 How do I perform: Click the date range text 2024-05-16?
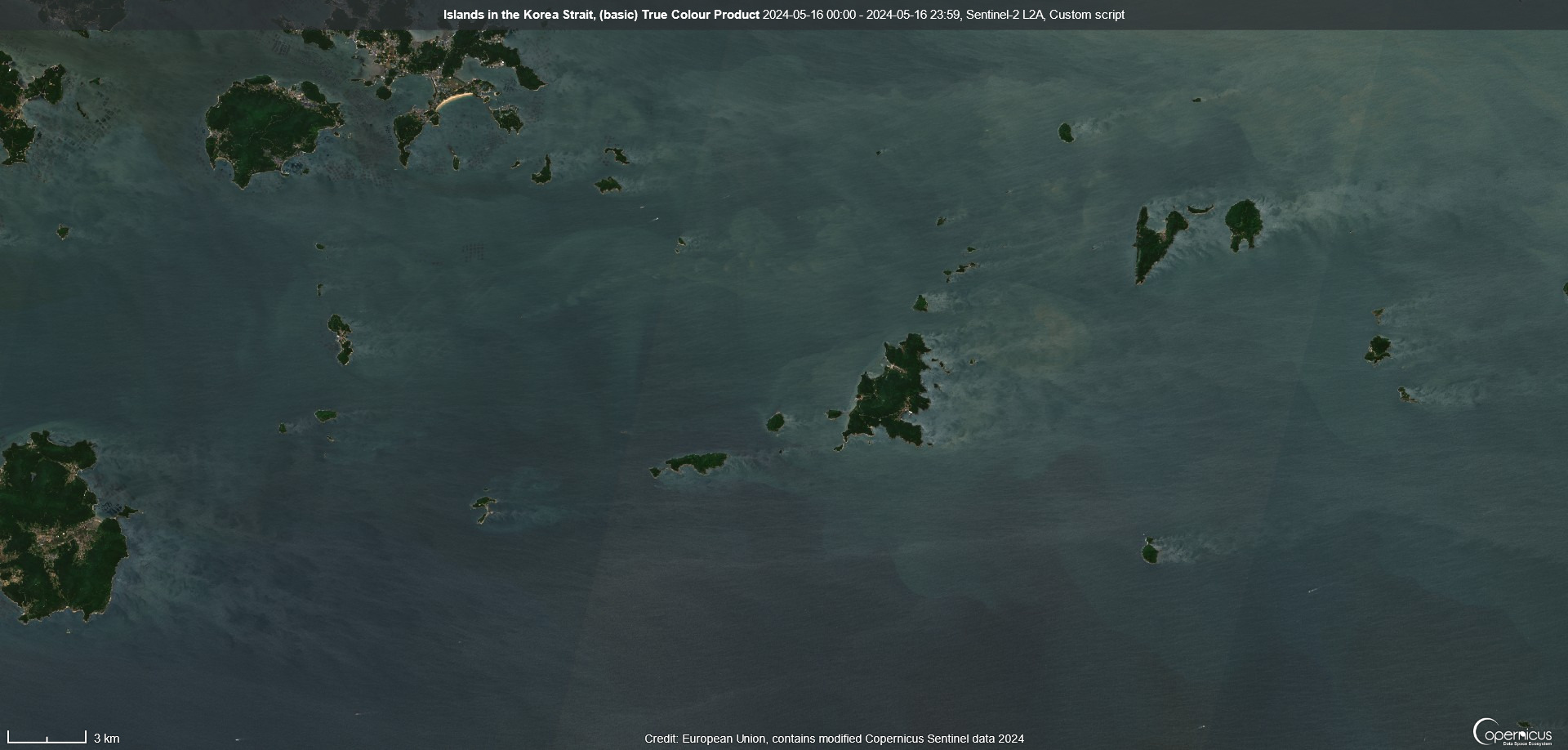coord(862,15)
